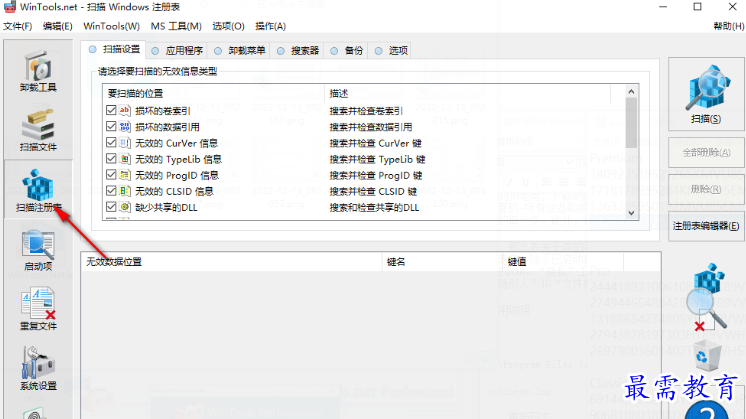Toggle 无效的 TypeLib 信息 checkbox
This screenshot has height=419, width=746.
point(111,159)
